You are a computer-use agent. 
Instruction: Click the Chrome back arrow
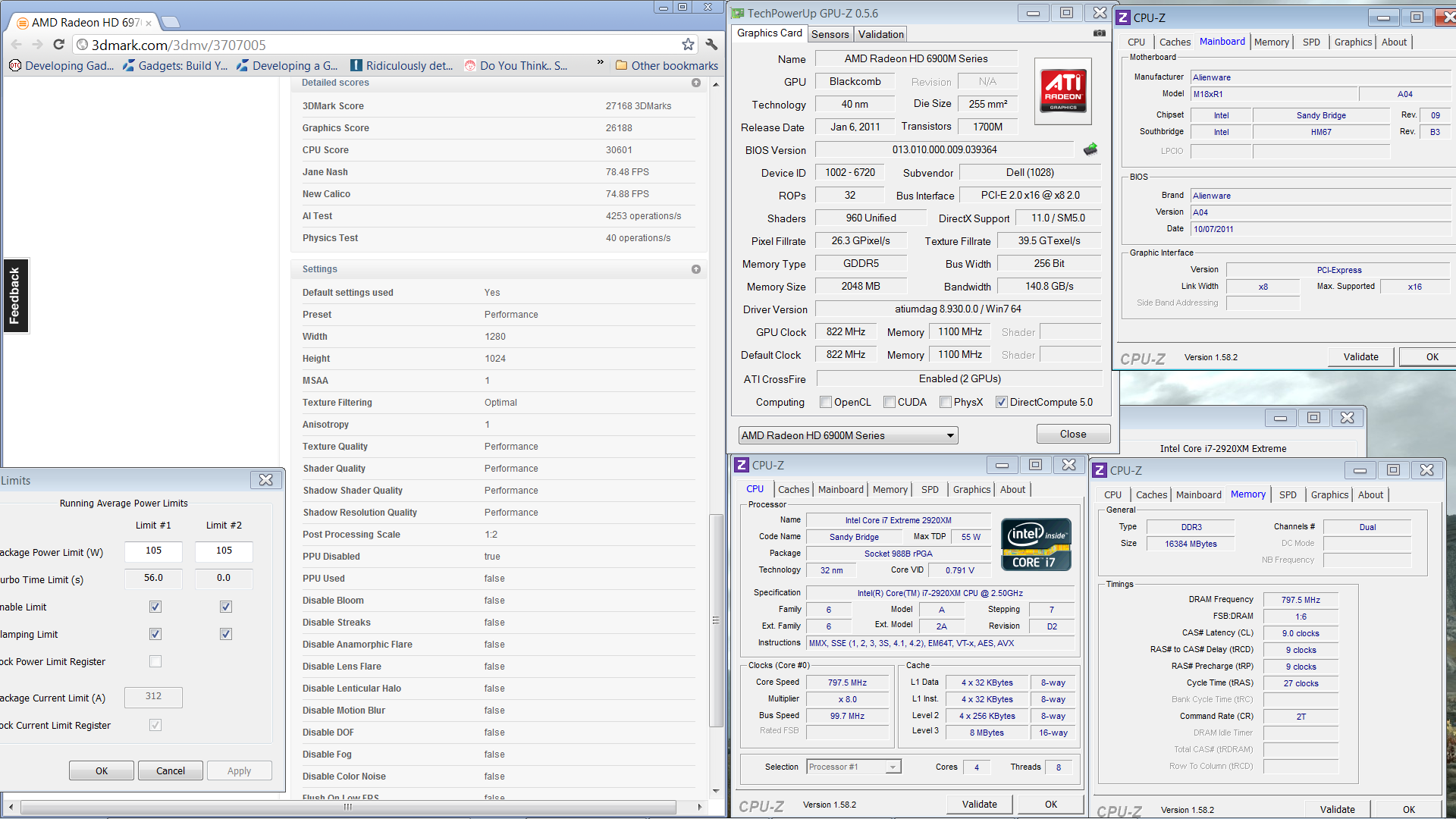pos(17,45)
